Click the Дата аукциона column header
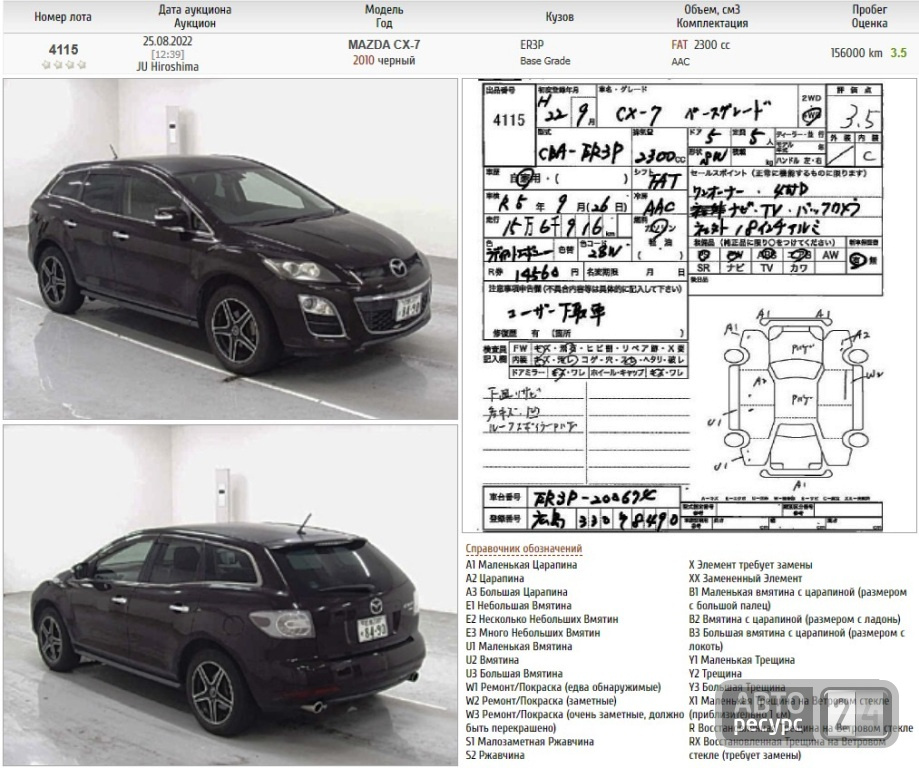This screenshot has width=919, height=768. click(x=195, y=10)
